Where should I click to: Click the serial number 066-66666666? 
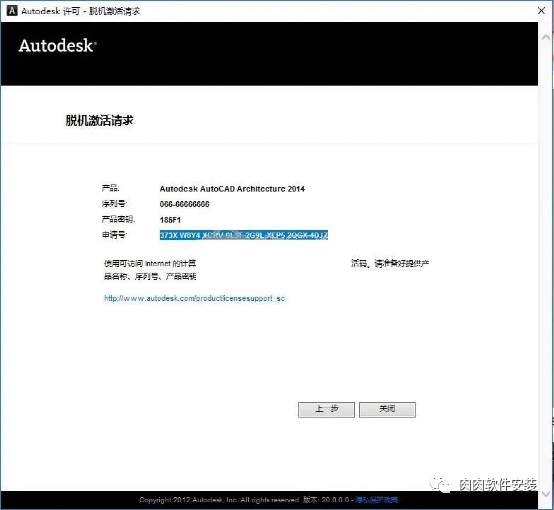[184, 204]
